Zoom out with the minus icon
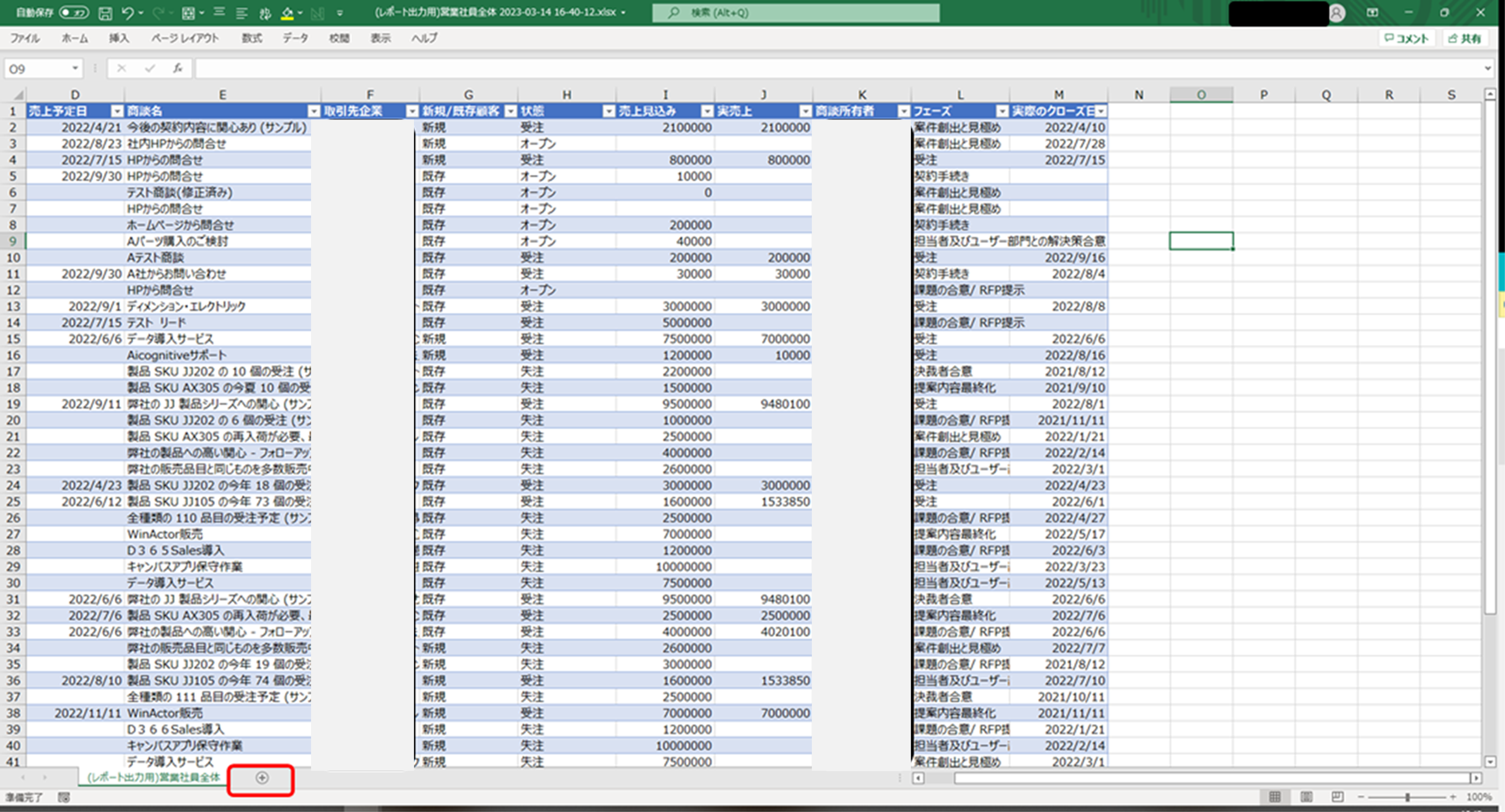1505x812 pixels. tap(1360, 797)
